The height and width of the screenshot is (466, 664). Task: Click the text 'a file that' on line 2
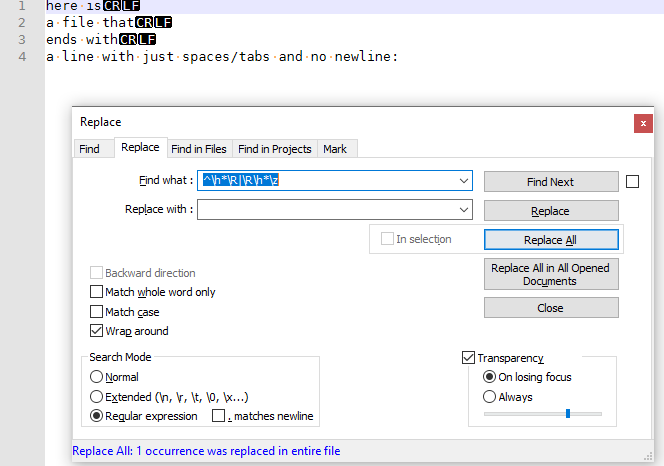90,22
